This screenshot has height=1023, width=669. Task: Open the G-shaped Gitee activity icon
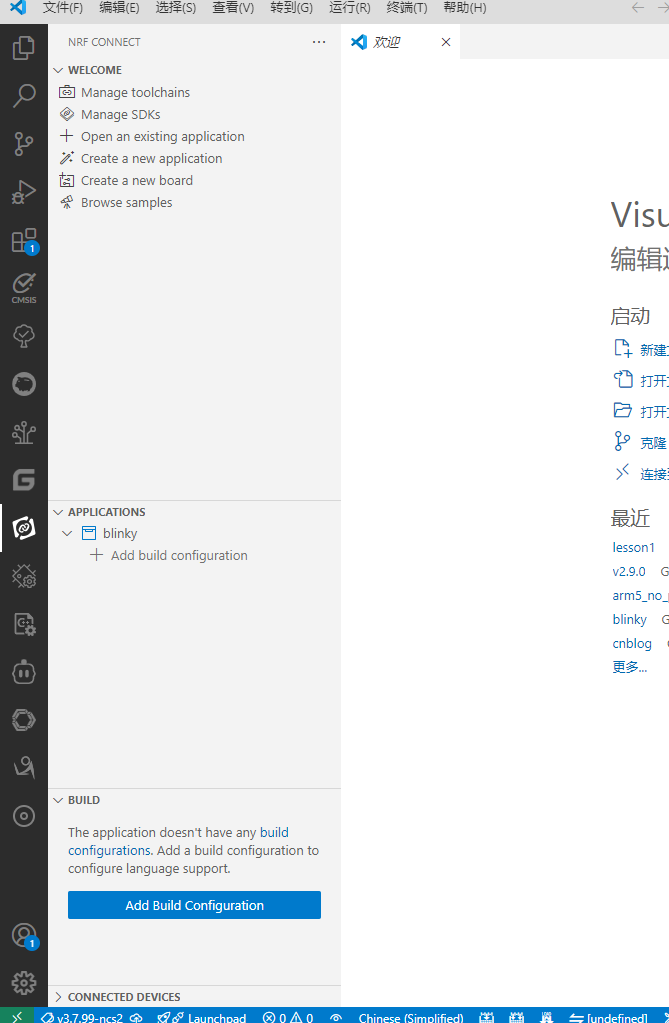tap(23, 480)
